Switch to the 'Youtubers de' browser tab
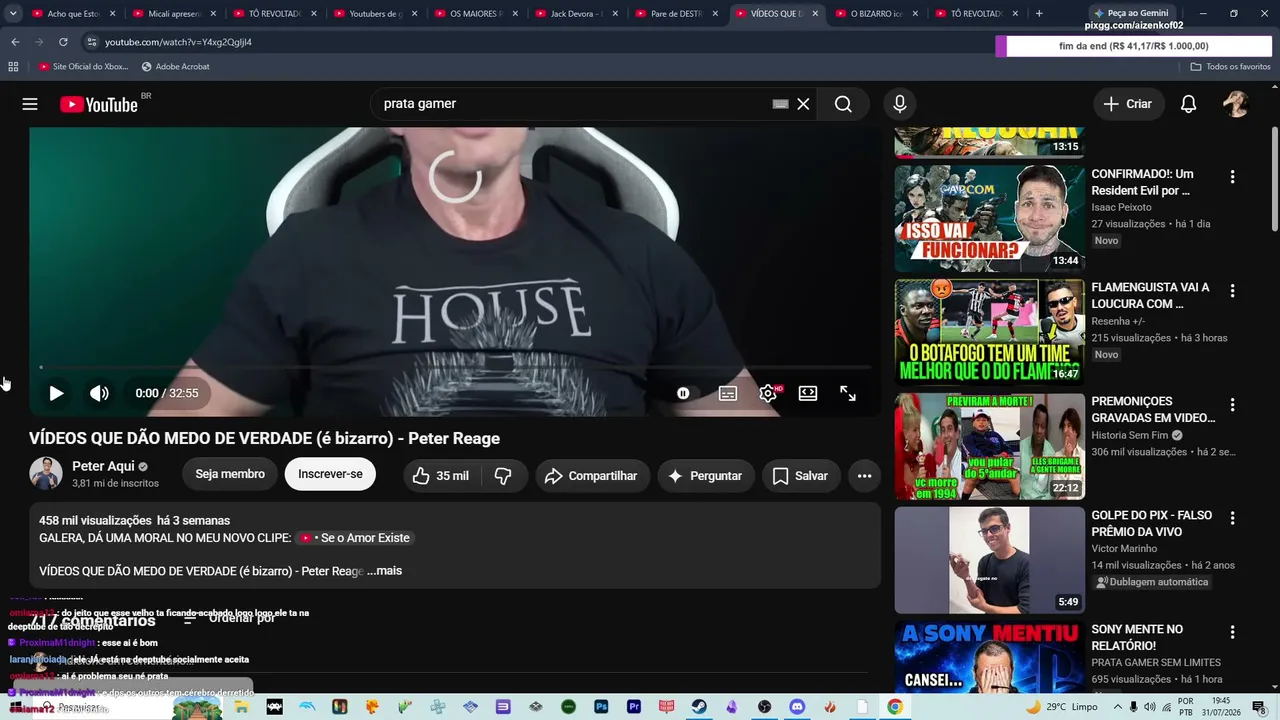The image size is (1280, 720). pos(375,14)
